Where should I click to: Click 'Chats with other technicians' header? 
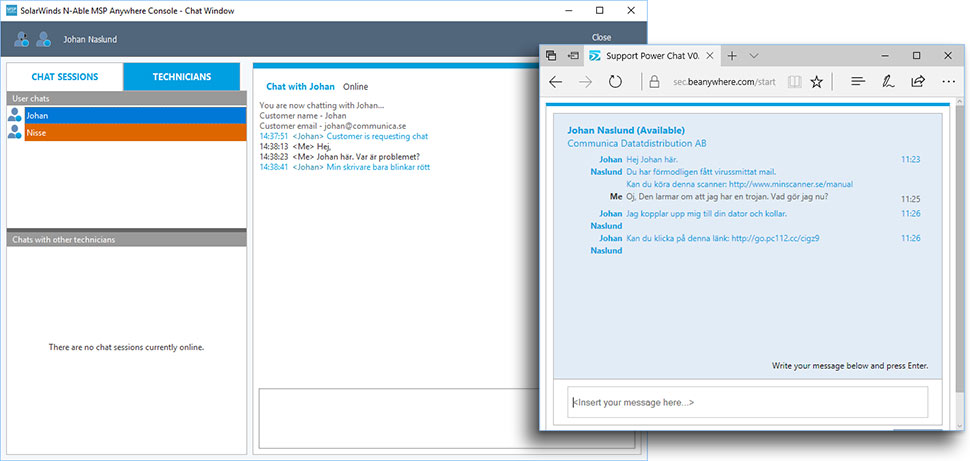point(127,239)
